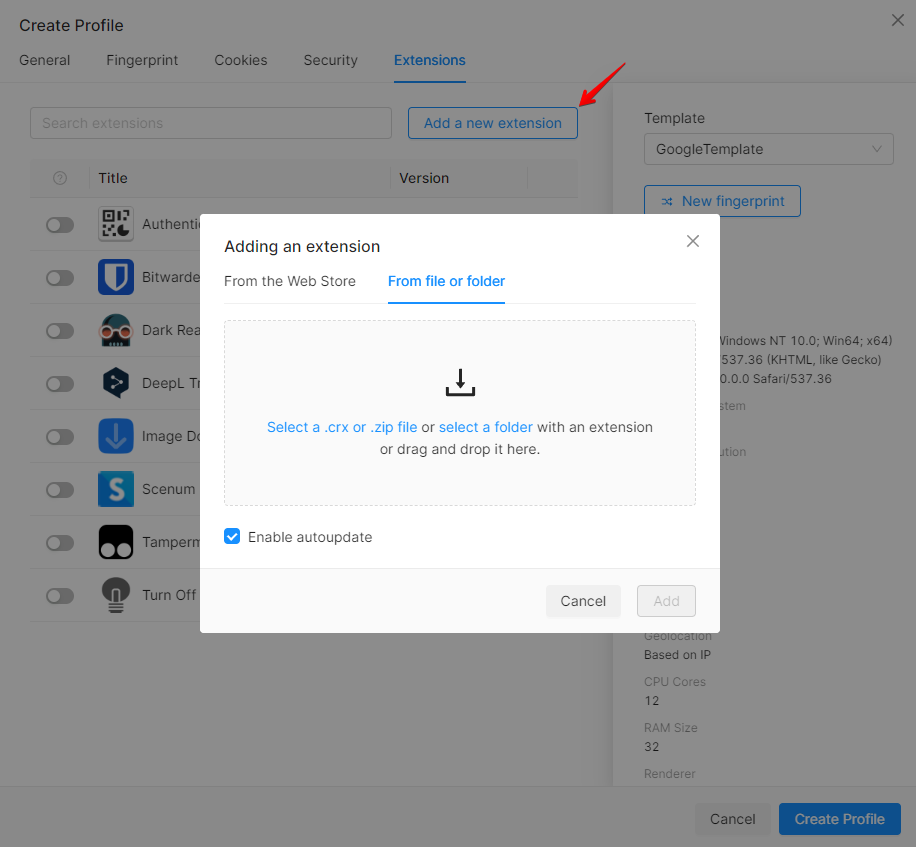Click the help question mark in table header
The image size is (916, 847).
point(60,178)
